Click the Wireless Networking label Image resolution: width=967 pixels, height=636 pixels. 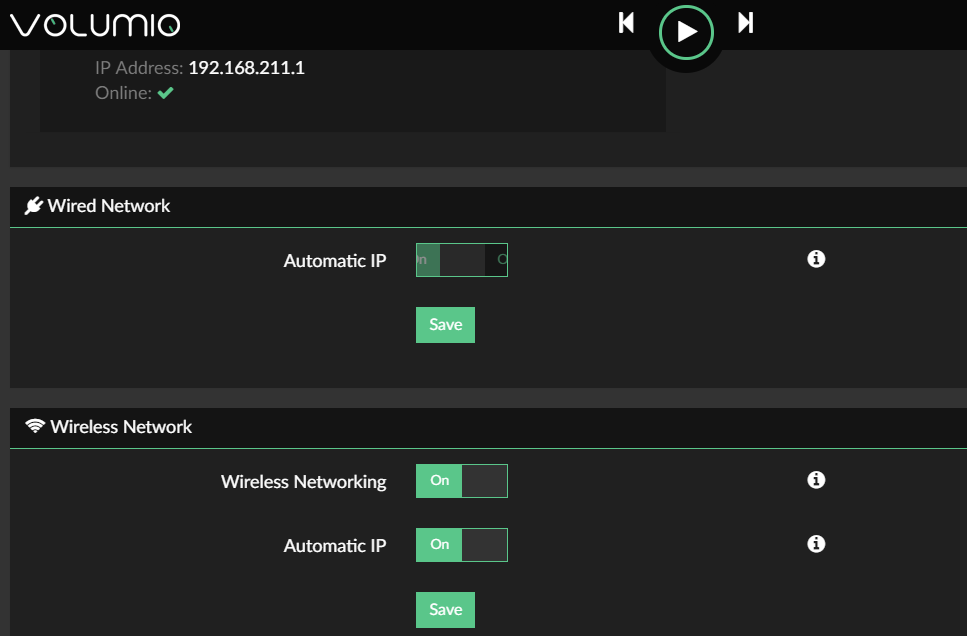click(303, 481)
